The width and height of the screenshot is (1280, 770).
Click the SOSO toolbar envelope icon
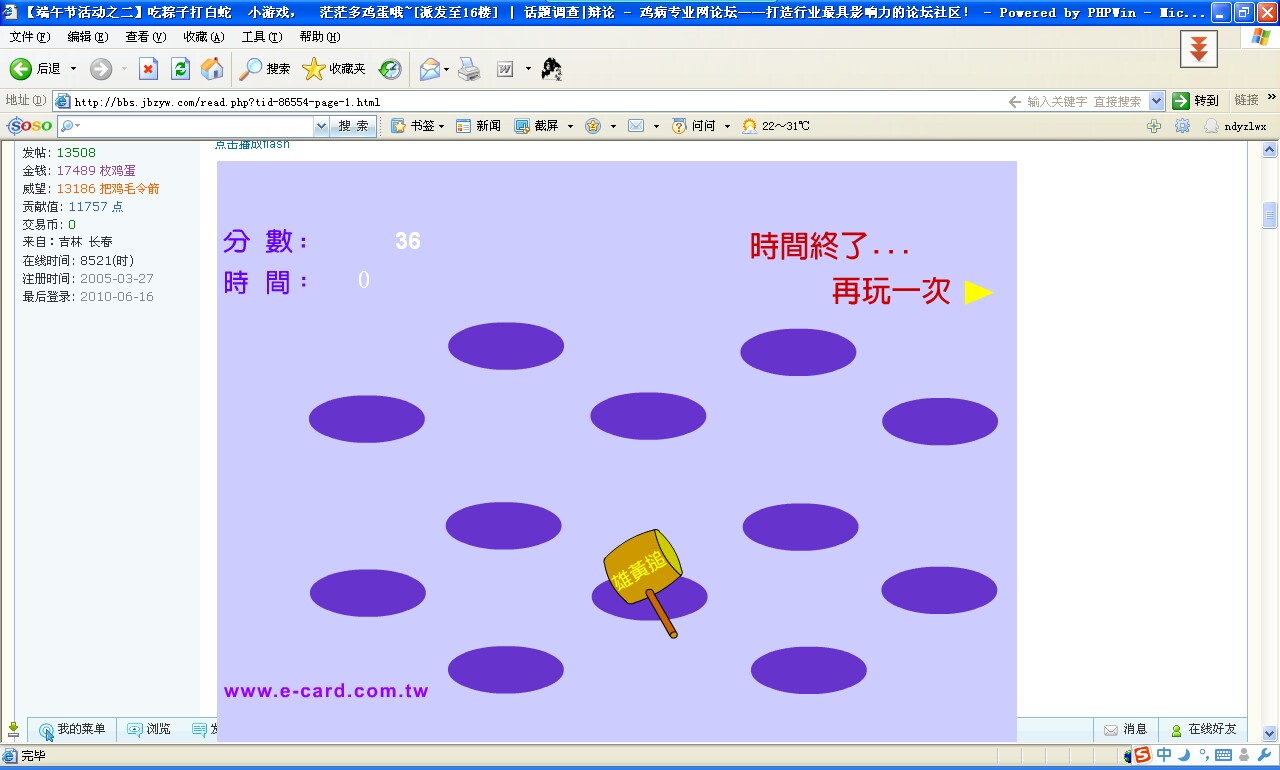click(636, 126)
